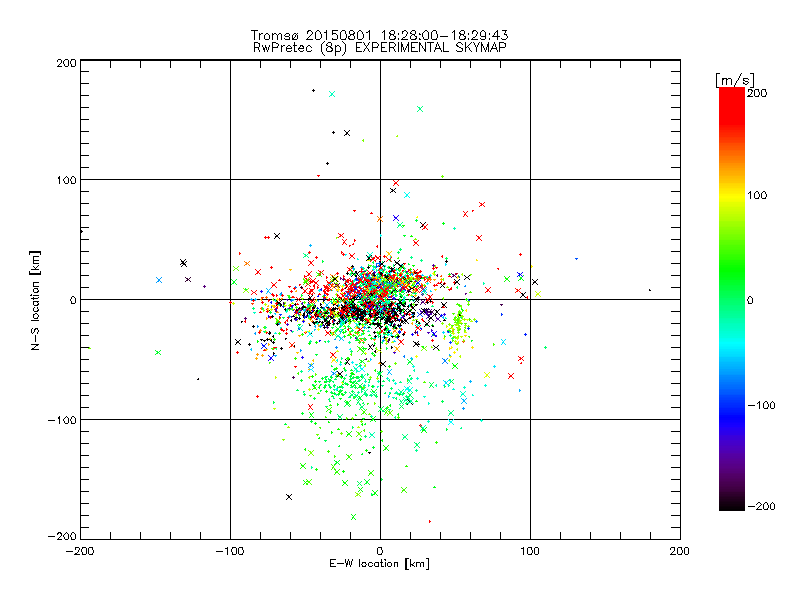Click N-S axis tick label "-100"
This screenshot has width=800, height=600.
pyautogui.click(x=62, y=420)
